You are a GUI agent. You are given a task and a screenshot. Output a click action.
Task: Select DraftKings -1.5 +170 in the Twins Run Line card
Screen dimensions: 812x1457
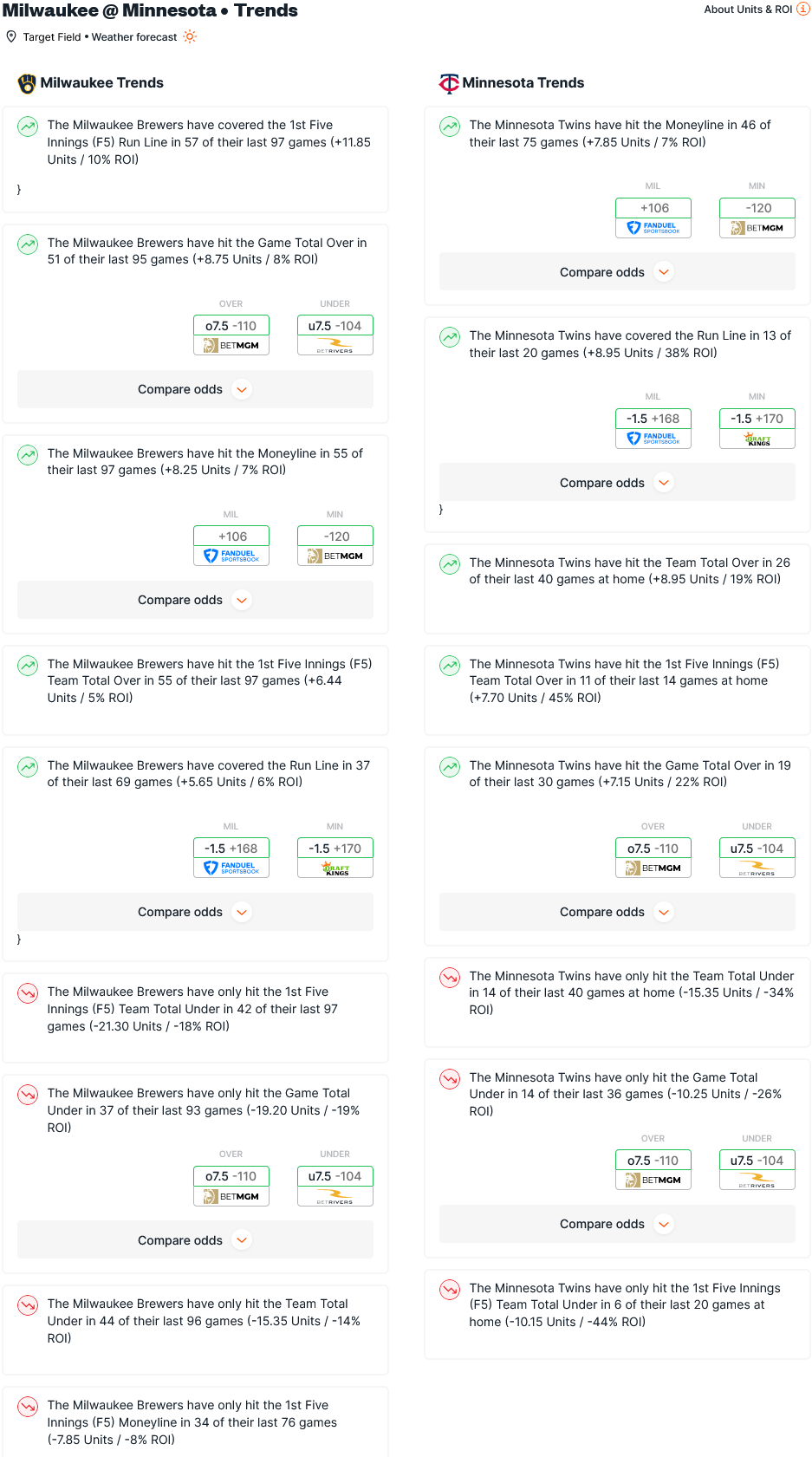tap(757, 428)
